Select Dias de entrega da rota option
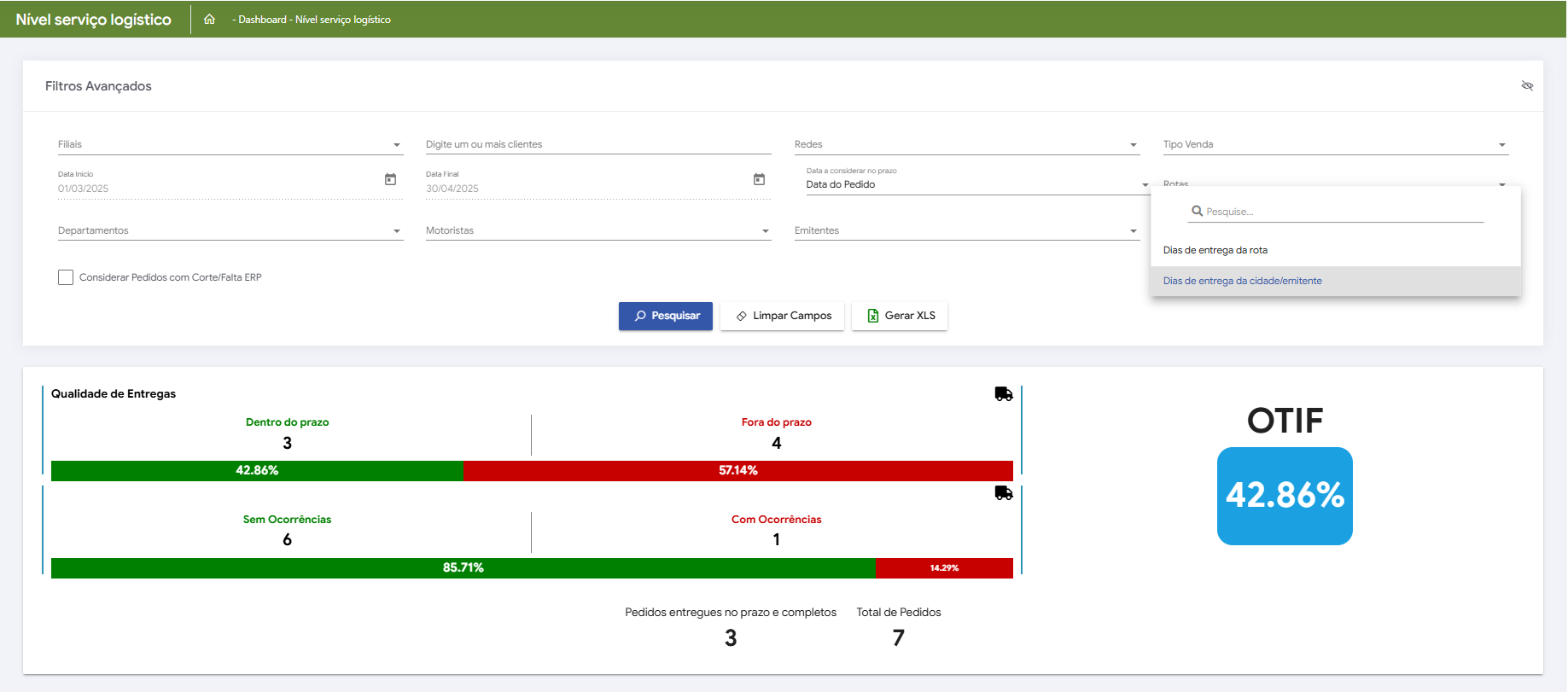 (x=1215, y=250)
